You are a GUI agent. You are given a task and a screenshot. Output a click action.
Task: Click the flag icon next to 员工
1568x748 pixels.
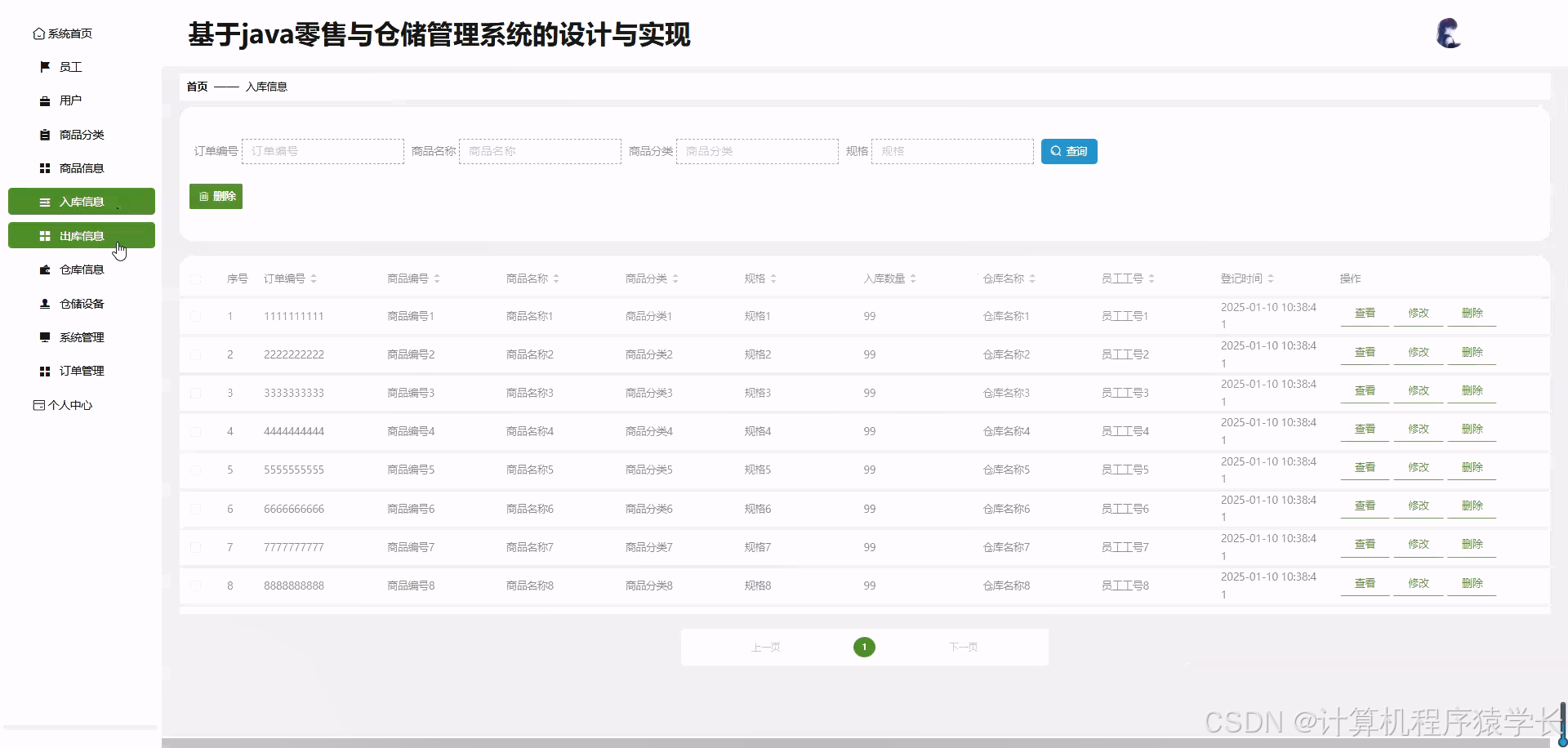coord(45,67)
